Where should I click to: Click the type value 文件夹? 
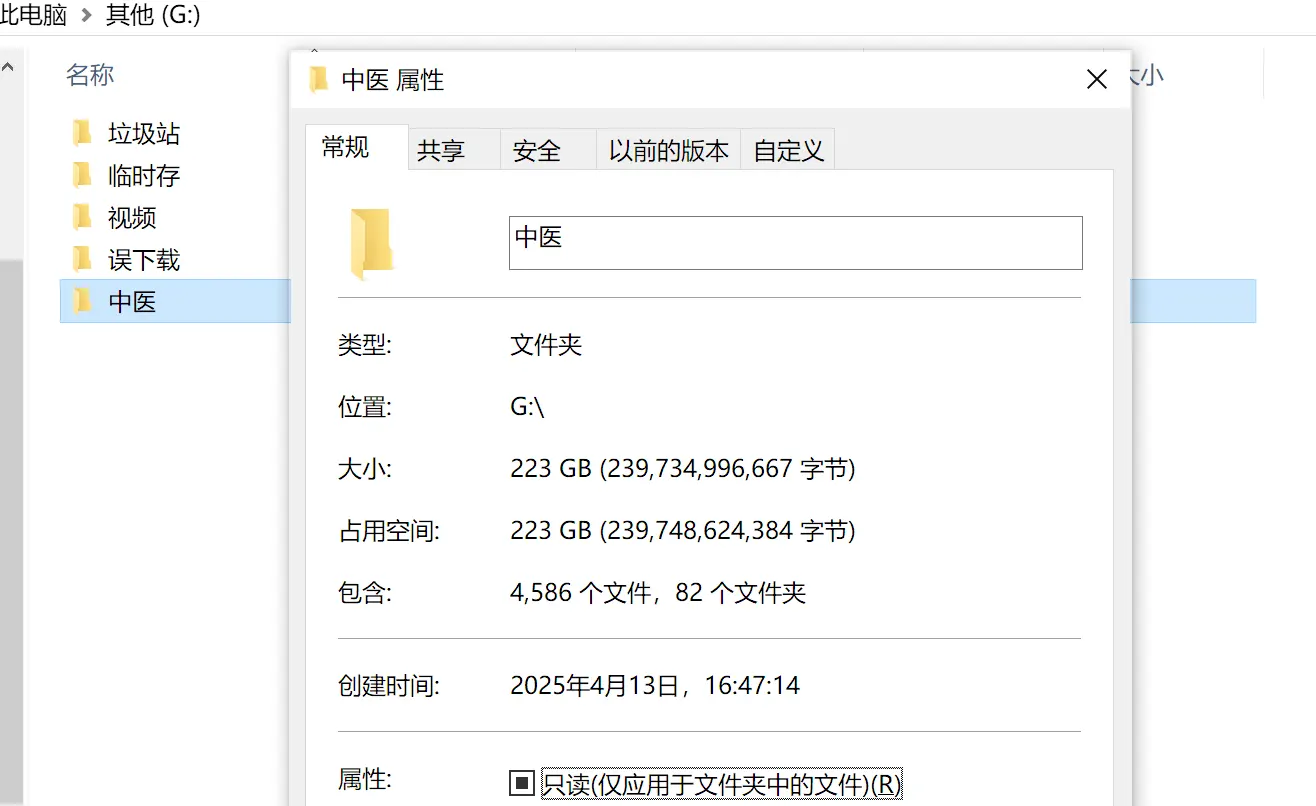pyautogui.click(x=546, y=346)
